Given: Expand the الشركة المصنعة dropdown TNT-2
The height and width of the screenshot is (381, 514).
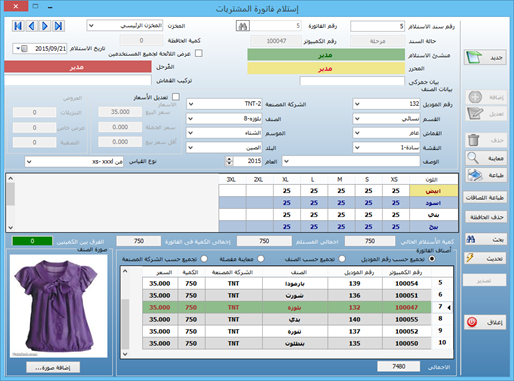Looking at the screenshot, I should pyautogui.click(x=224, y=104).
